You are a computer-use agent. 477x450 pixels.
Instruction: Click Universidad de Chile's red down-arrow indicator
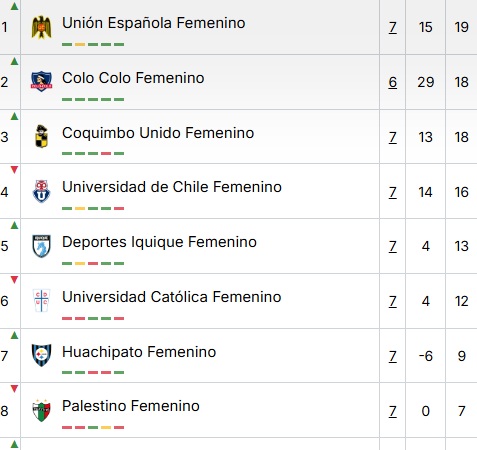(14, 170)
